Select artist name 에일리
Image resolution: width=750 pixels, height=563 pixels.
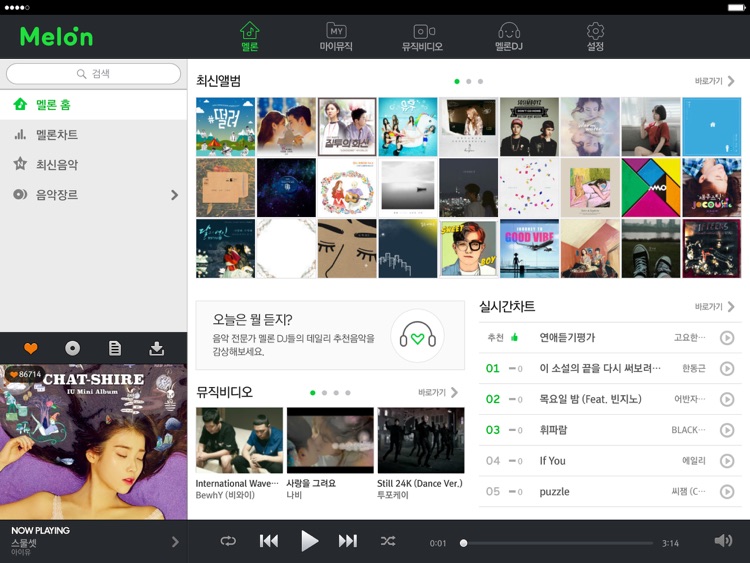point(694,461)
